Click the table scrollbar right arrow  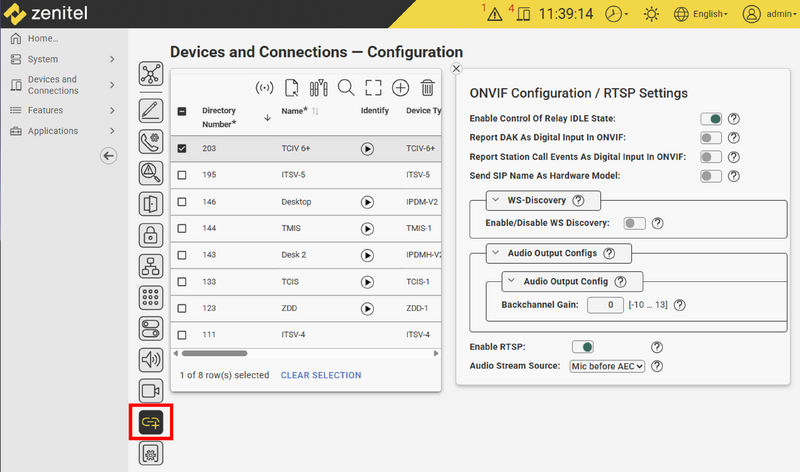point(436,353)
